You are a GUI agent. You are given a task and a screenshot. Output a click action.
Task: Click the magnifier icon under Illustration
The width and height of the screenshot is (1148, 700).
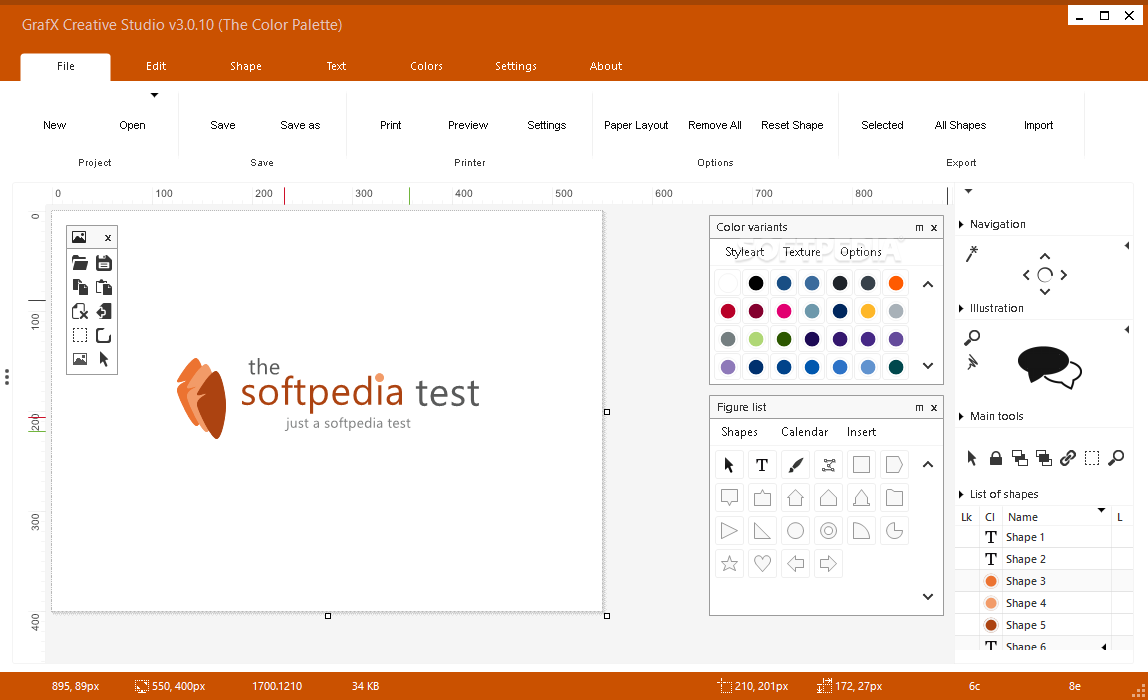pyautogui.click(x=972, y=338)
